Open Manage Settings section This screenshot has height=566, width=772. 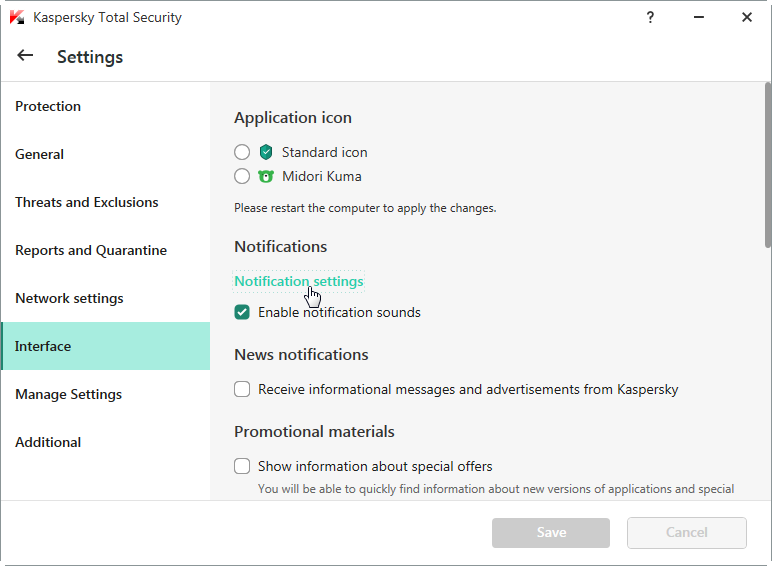point(105,394)
